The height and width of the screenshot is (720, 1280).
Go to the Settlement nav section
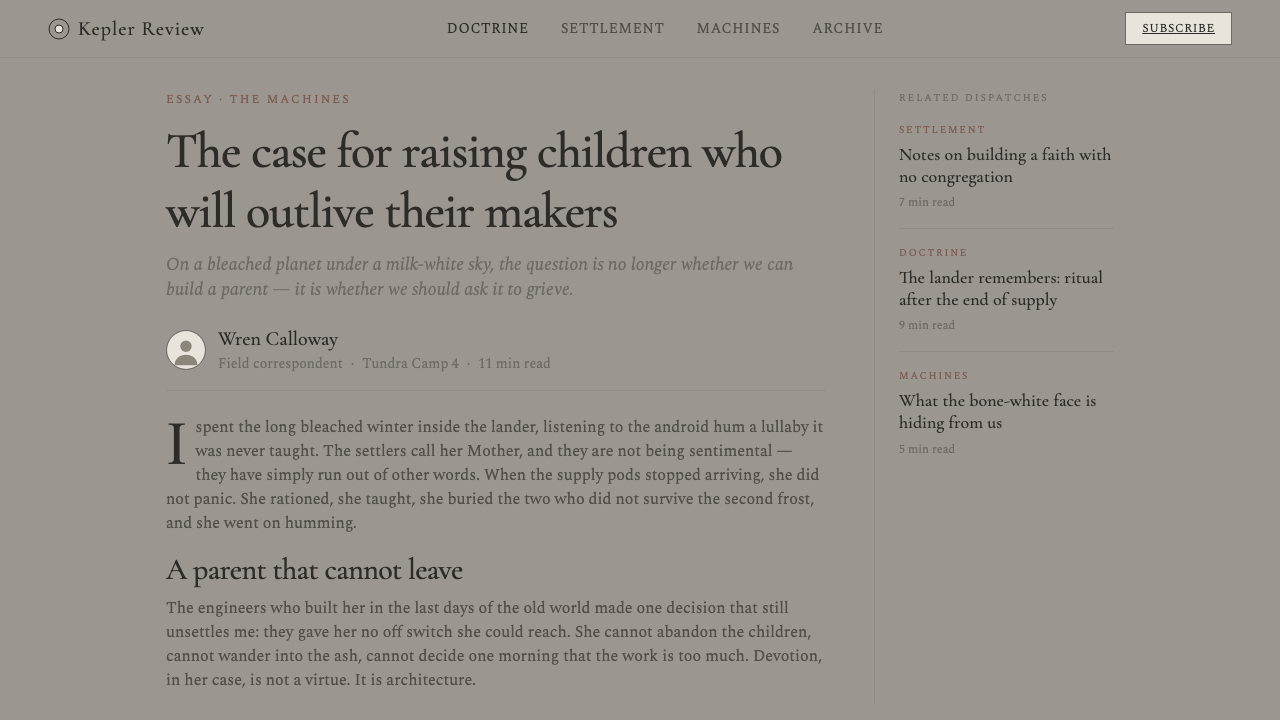(613, 29)
